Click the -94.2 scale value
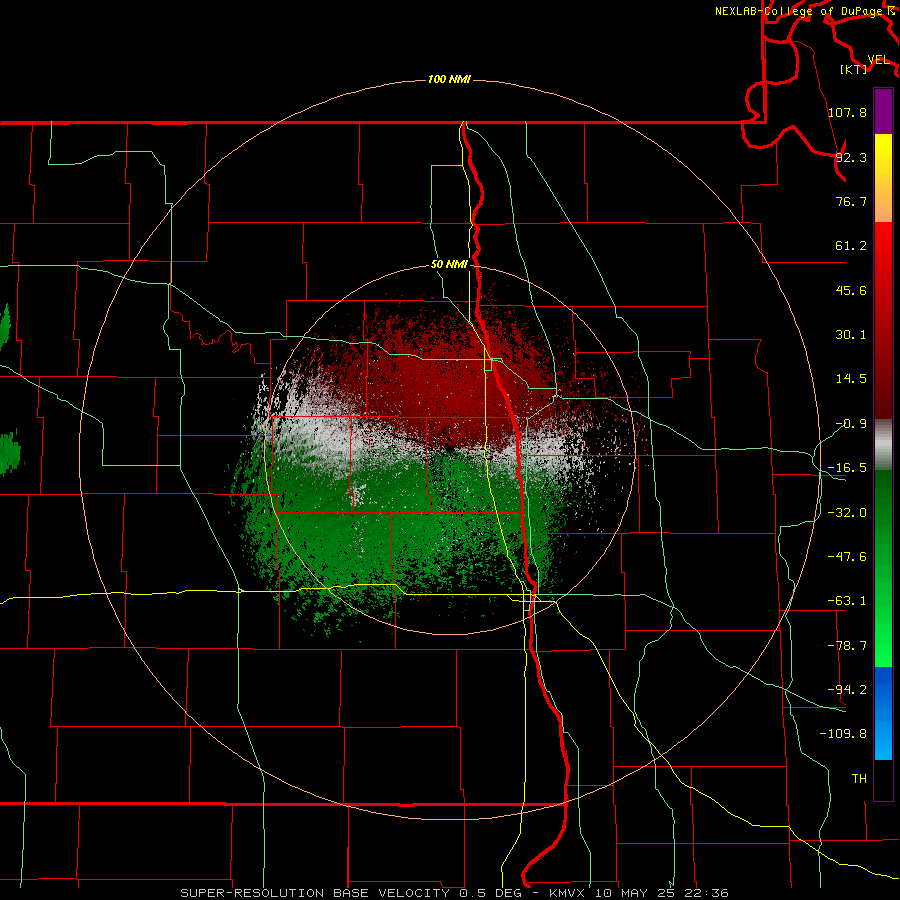900x900 pixels. point(847,689)
